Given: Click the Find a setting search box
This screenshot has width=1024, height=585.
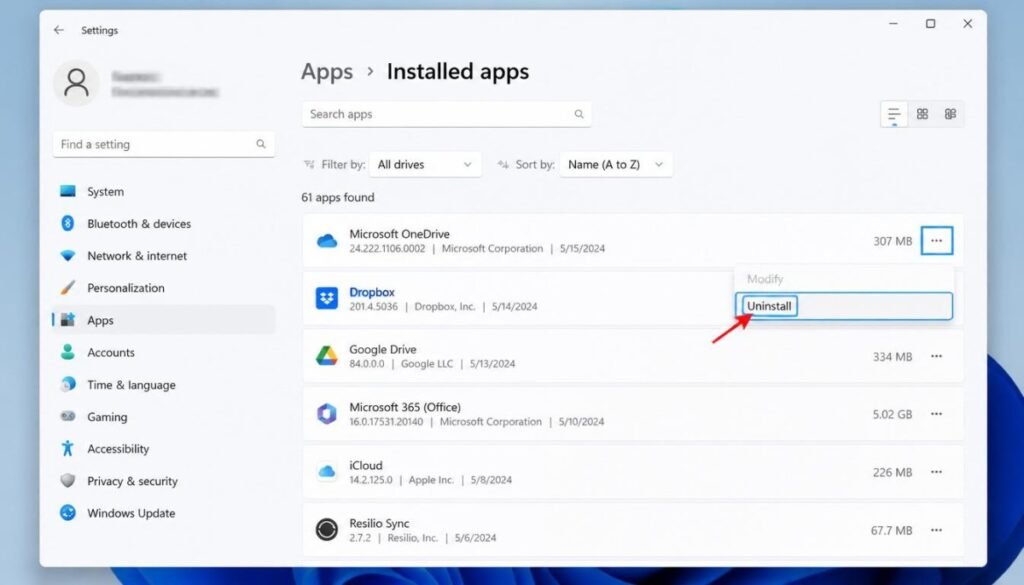Looking at the screenshot, I should click(163, 144).
